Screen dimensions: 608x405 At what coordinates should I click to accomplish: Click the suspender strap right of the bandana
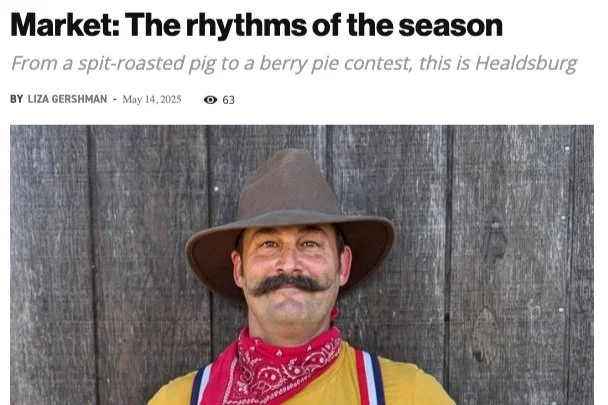(x=370, y=377)
